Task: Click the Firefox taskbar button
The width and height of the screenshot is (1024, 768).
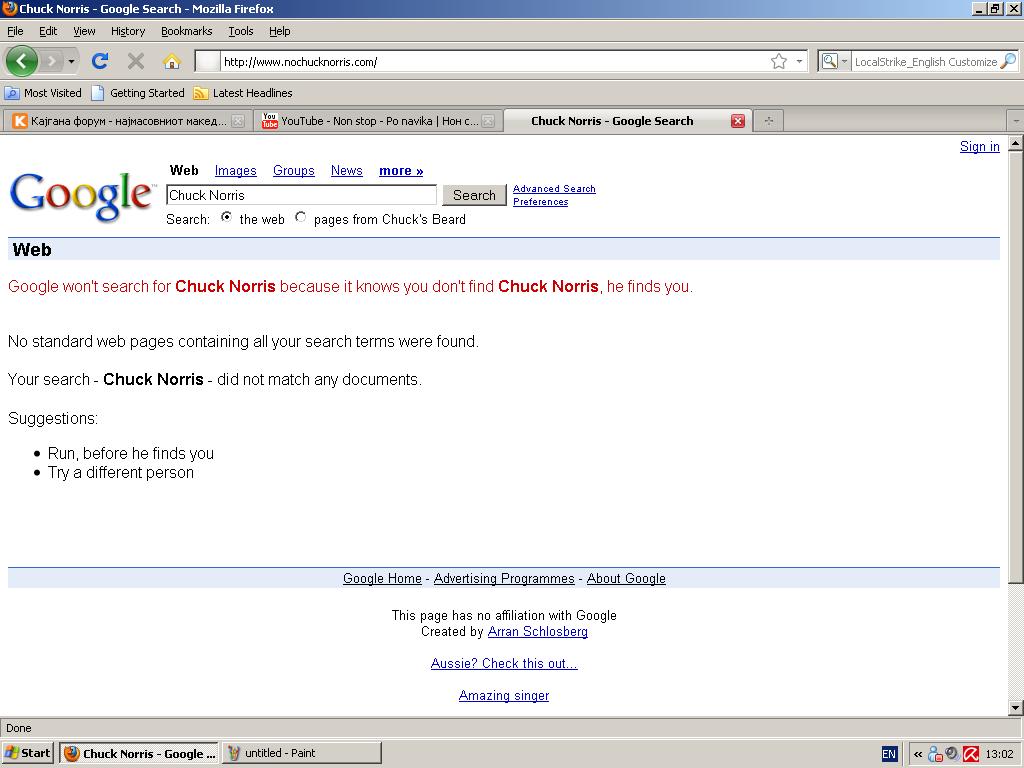Action: (140, 753)
